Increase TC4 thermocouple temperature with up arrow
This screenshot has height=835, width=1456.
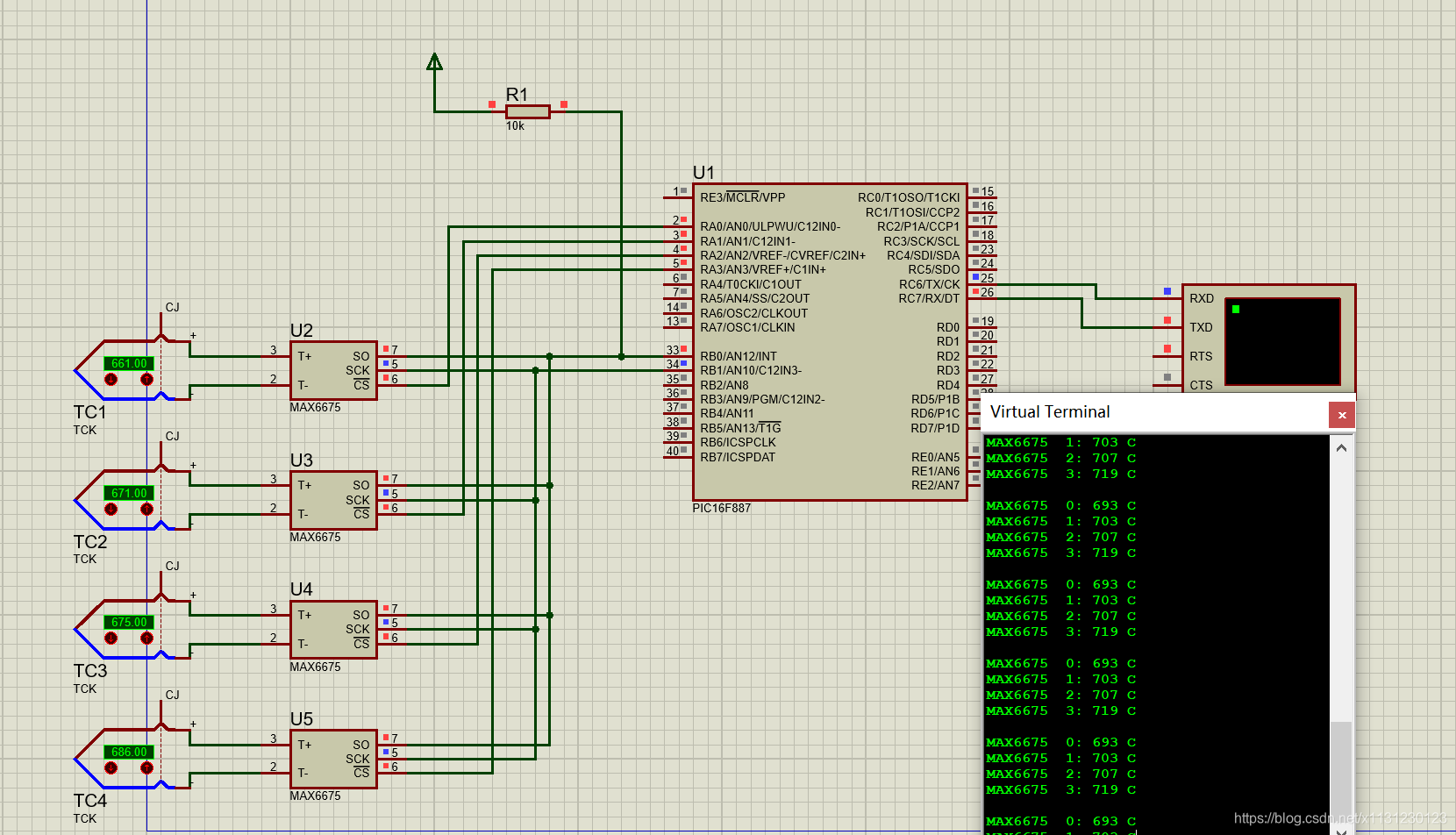point(146,767)
